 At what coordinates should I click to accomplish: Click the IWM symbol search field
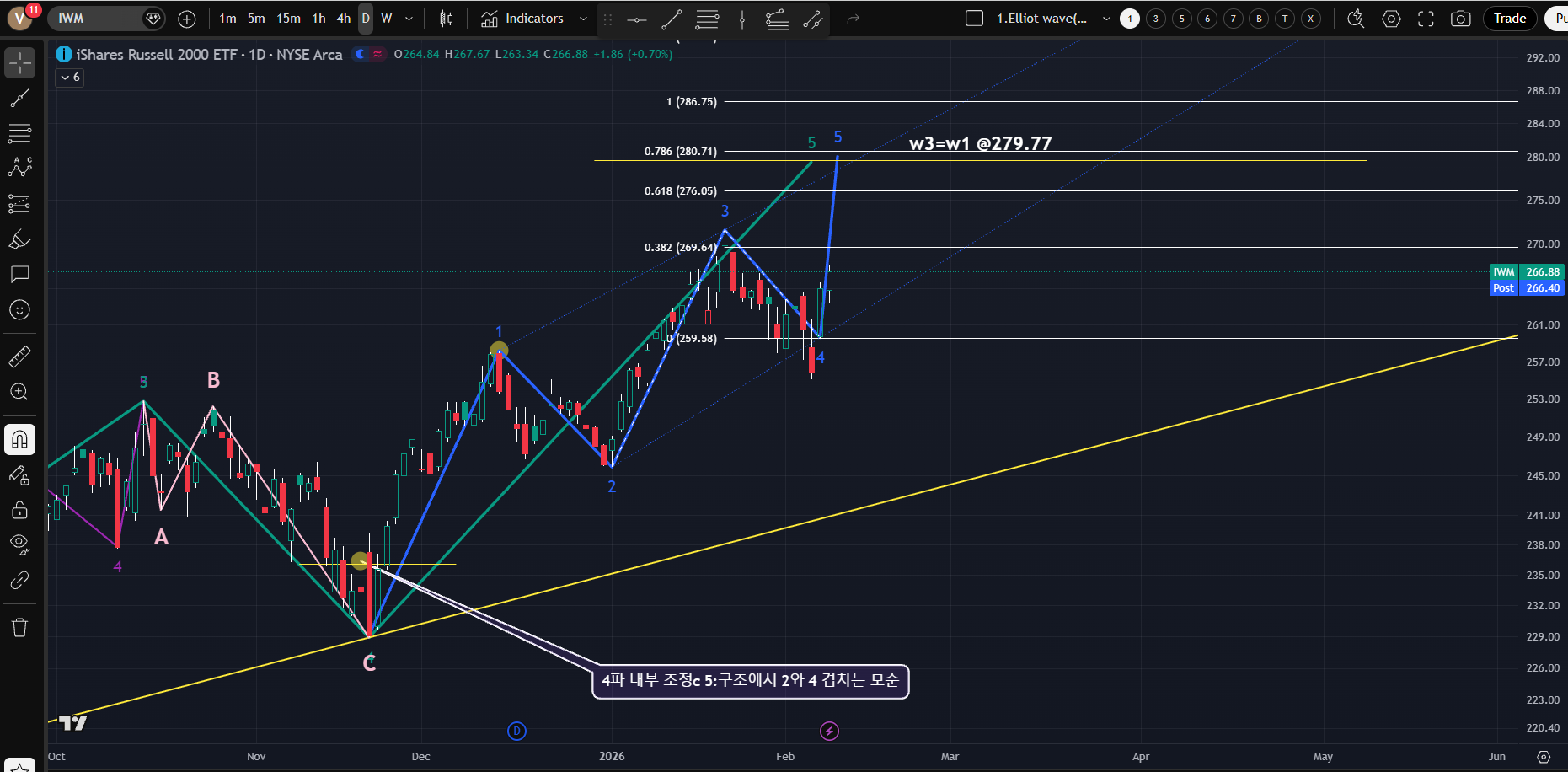coord(97,19)
